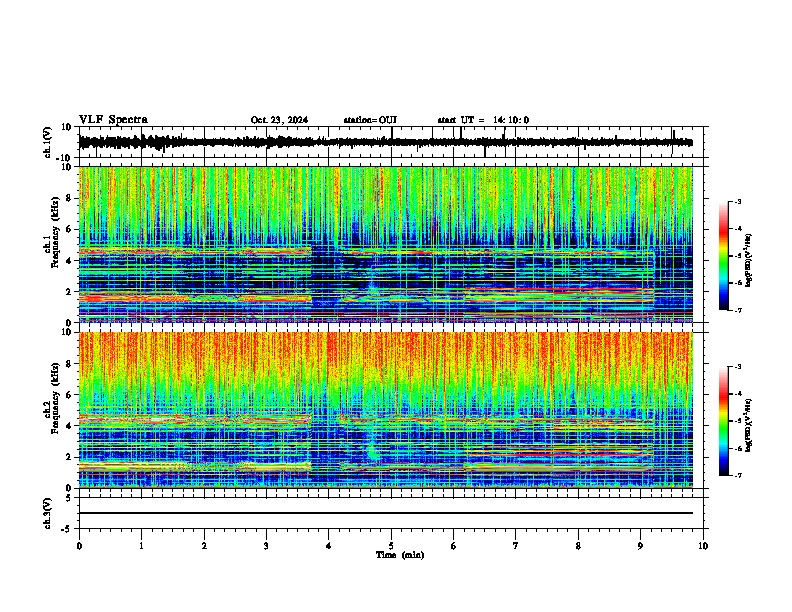Click the "-3" label on ch.1 color bar
This screenshot has height=612, width=792.
point(737,201)
